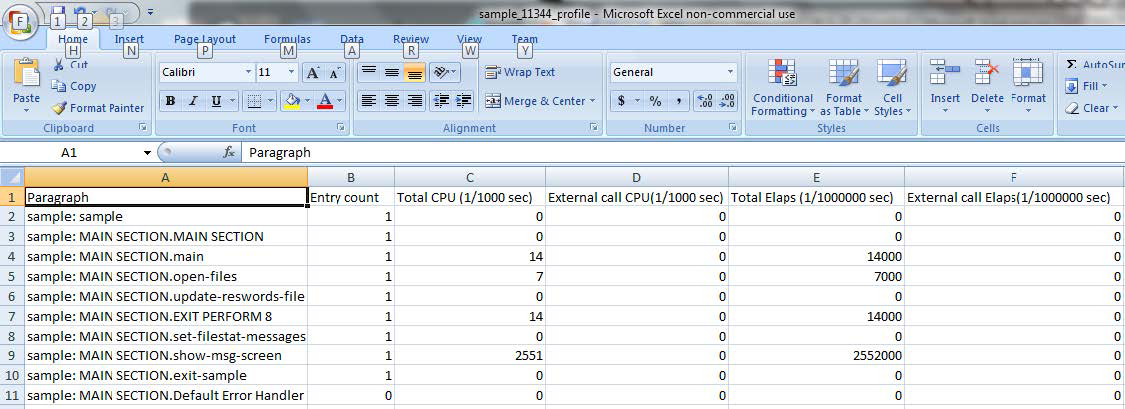
Task: Switch to the Page Layout tab
Action: click(204, 39)
